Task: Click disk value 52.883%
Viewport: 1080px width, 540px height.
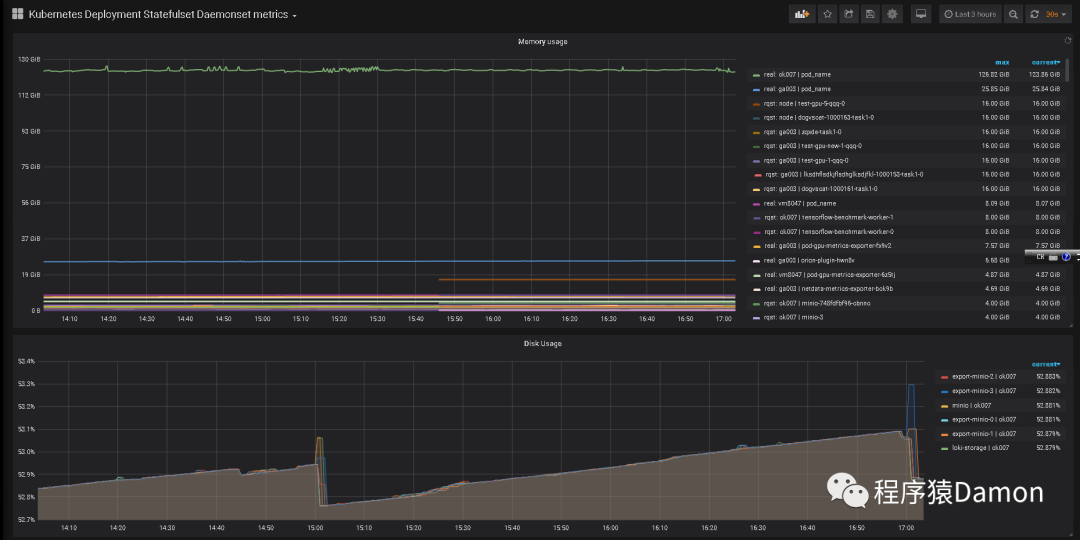Action: [1048, 377]
